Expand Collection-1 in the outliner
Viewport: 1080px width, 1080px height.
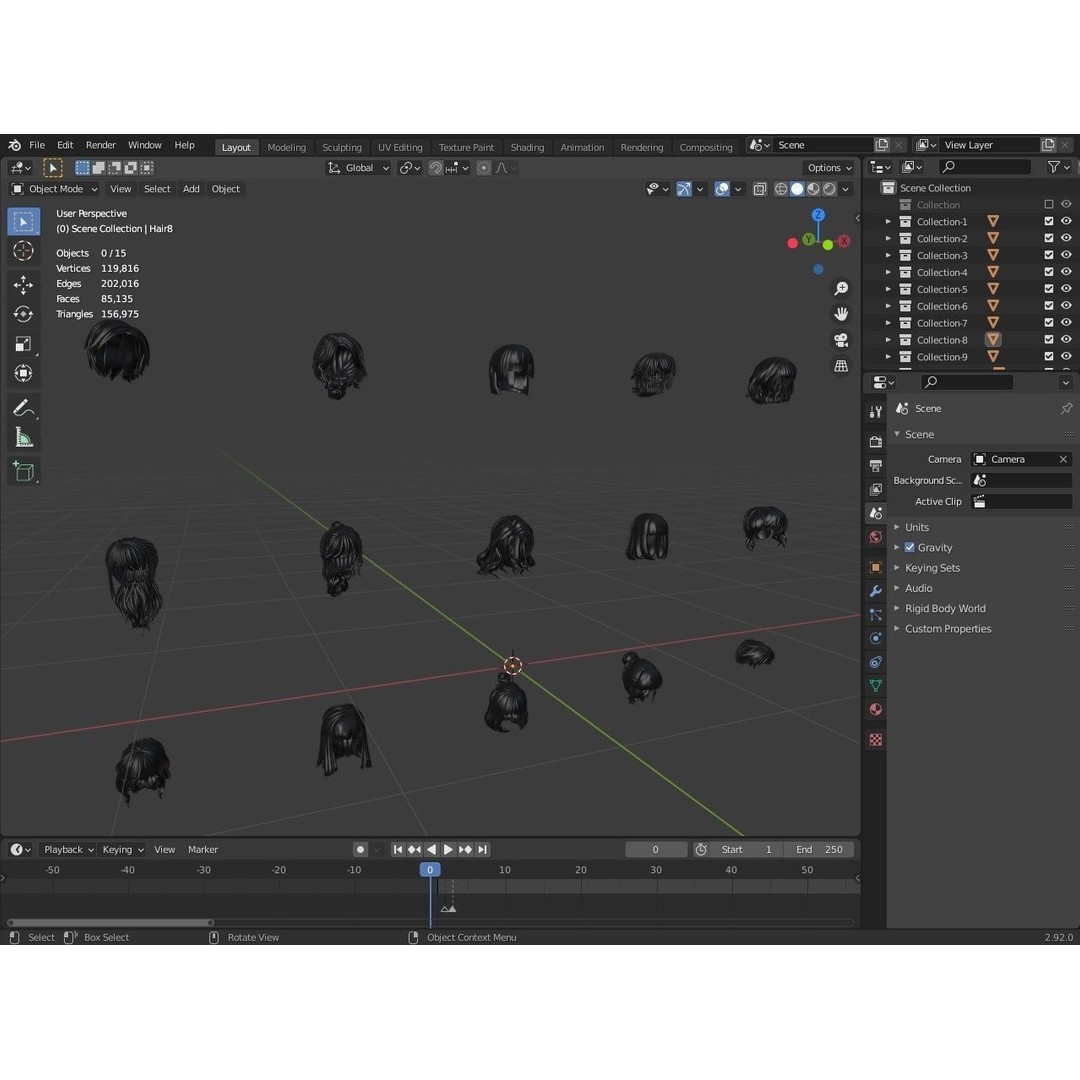point(888,222)
